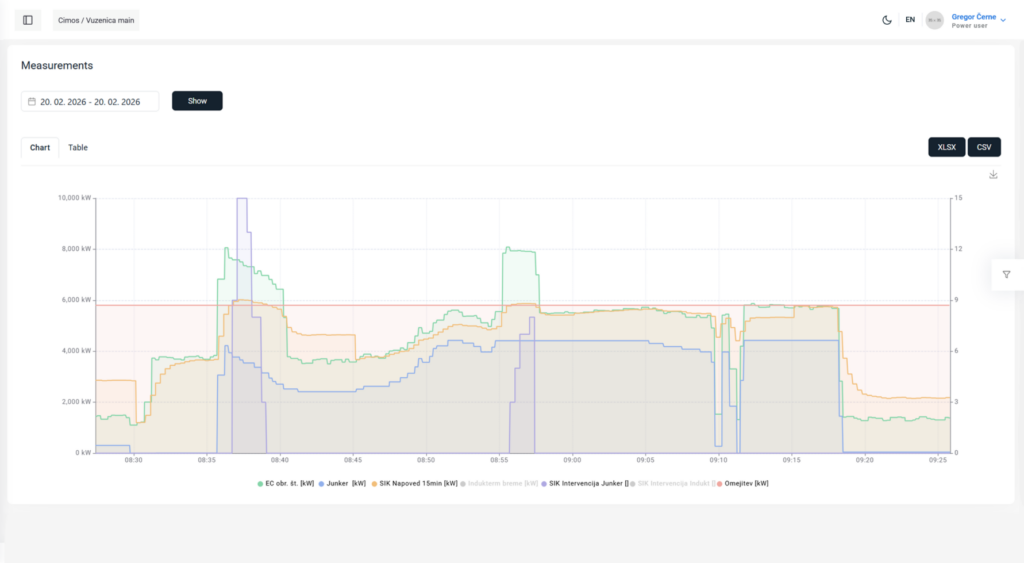Select the Chart tab
This screenshot has width=1024, height=563.
tap(40, 148)
